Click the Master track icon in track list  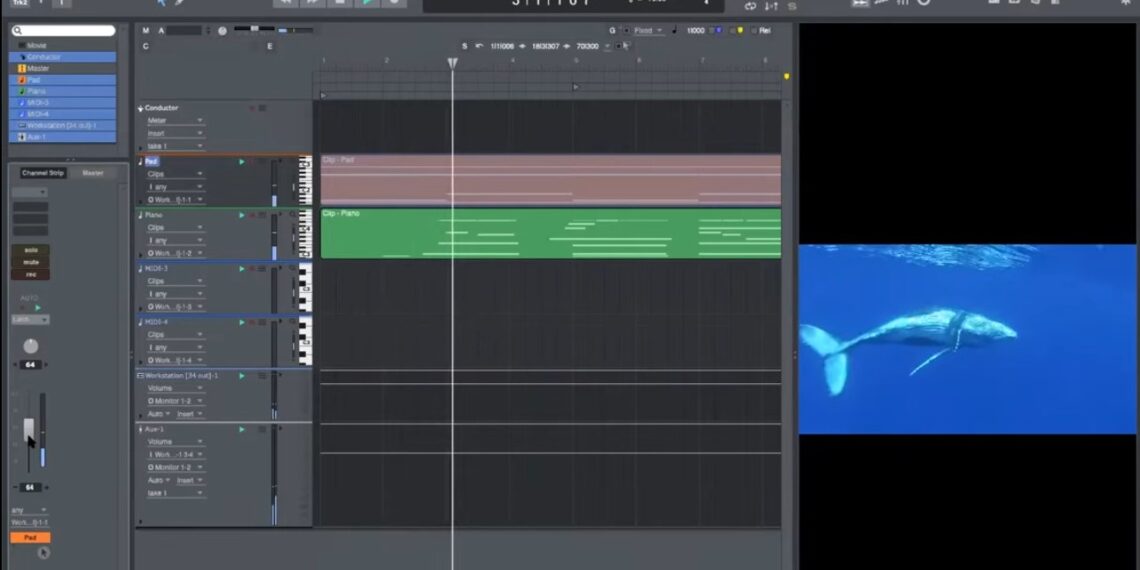pos(22,68)
